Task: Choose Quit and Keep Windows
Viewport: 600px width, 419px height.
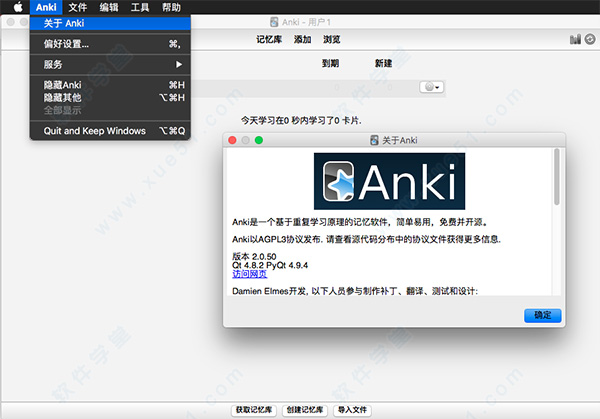Action: coord(110,131)
